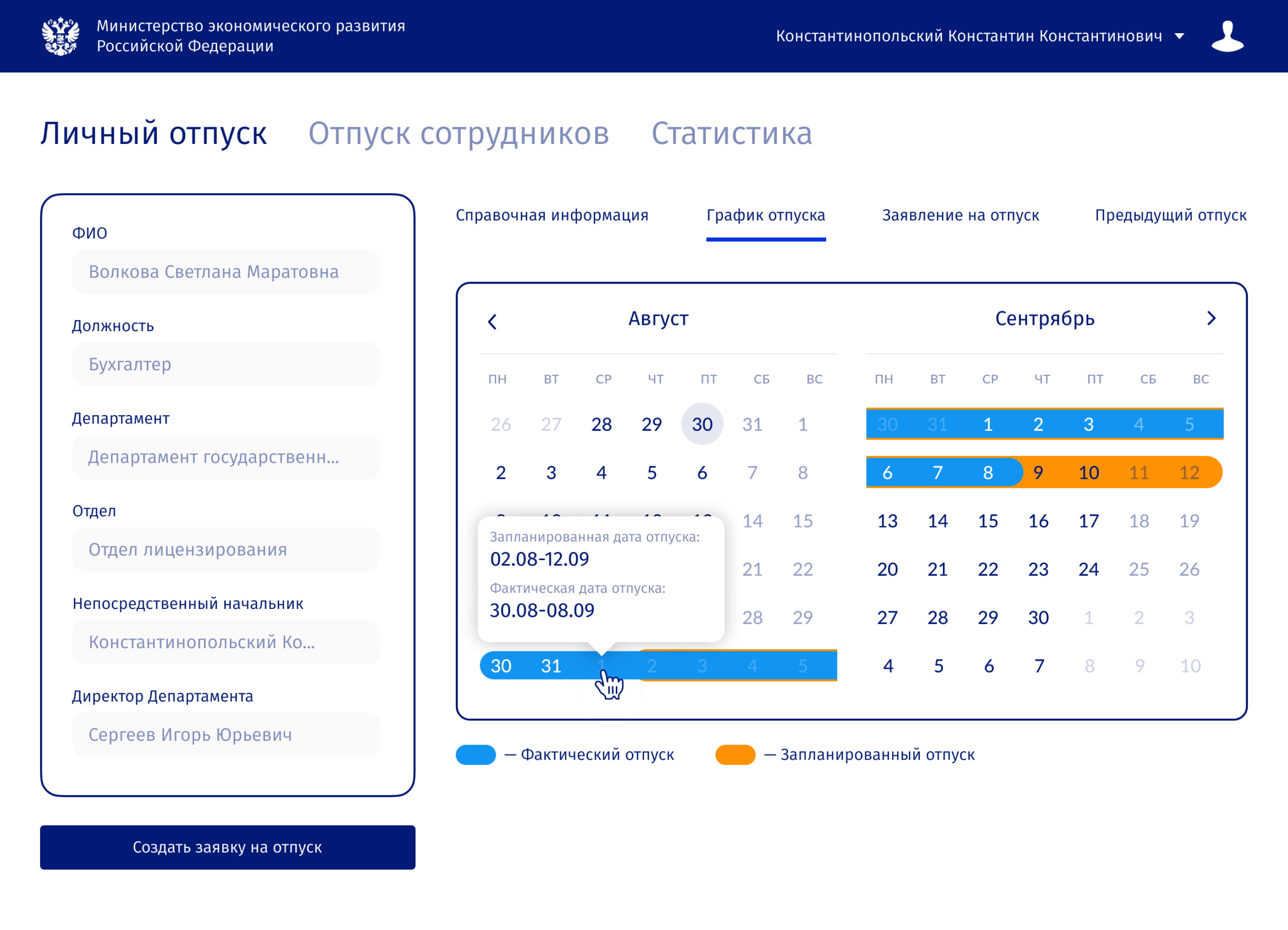Viewport: 1288px width, 930px height.
Task: Click the Директор Департамента field Сергеев Игорь Юрьевич
Action: click(x=226, y=735)
